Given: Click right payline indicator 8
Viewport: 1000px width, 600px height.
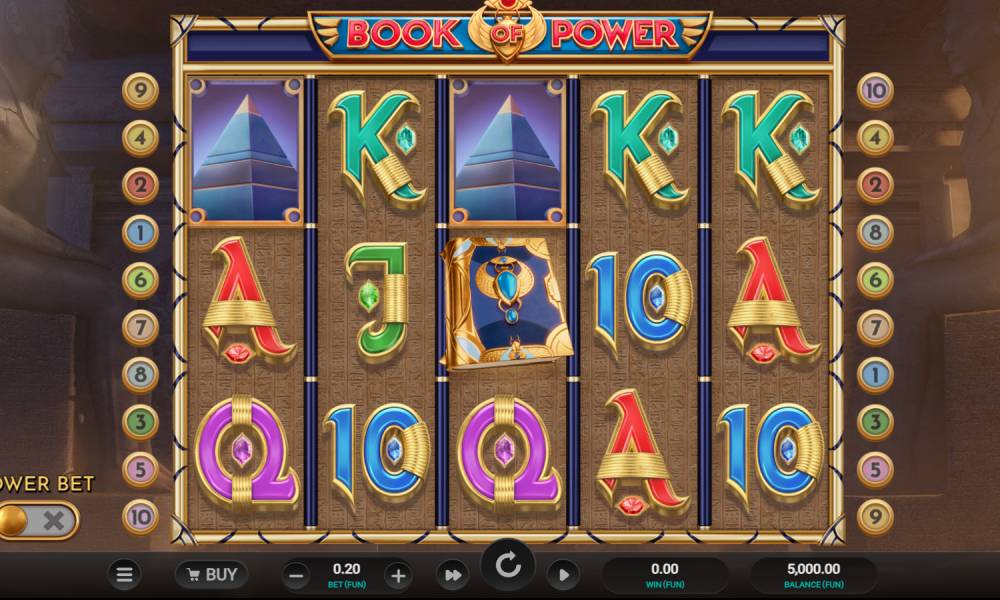Looking at the screenshot, I should (875, 232).
